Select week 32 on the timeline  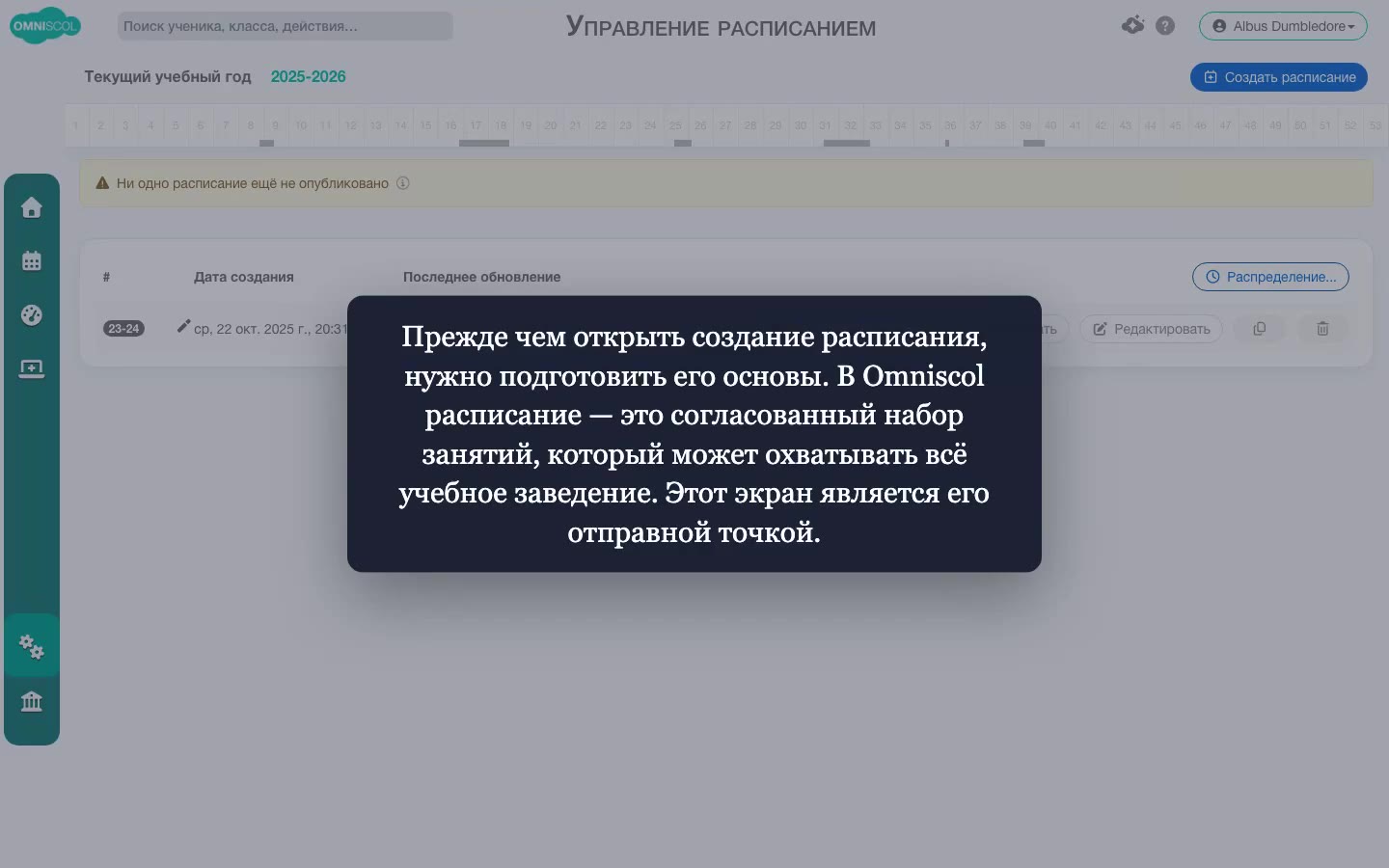(850, 125)
